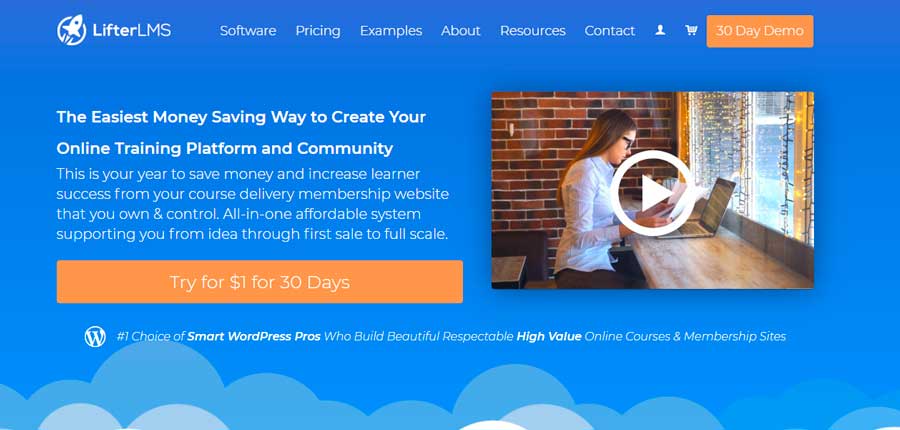900x430 pixels.
Task: Play the promotional video
Action: click(x=652, y=193)
